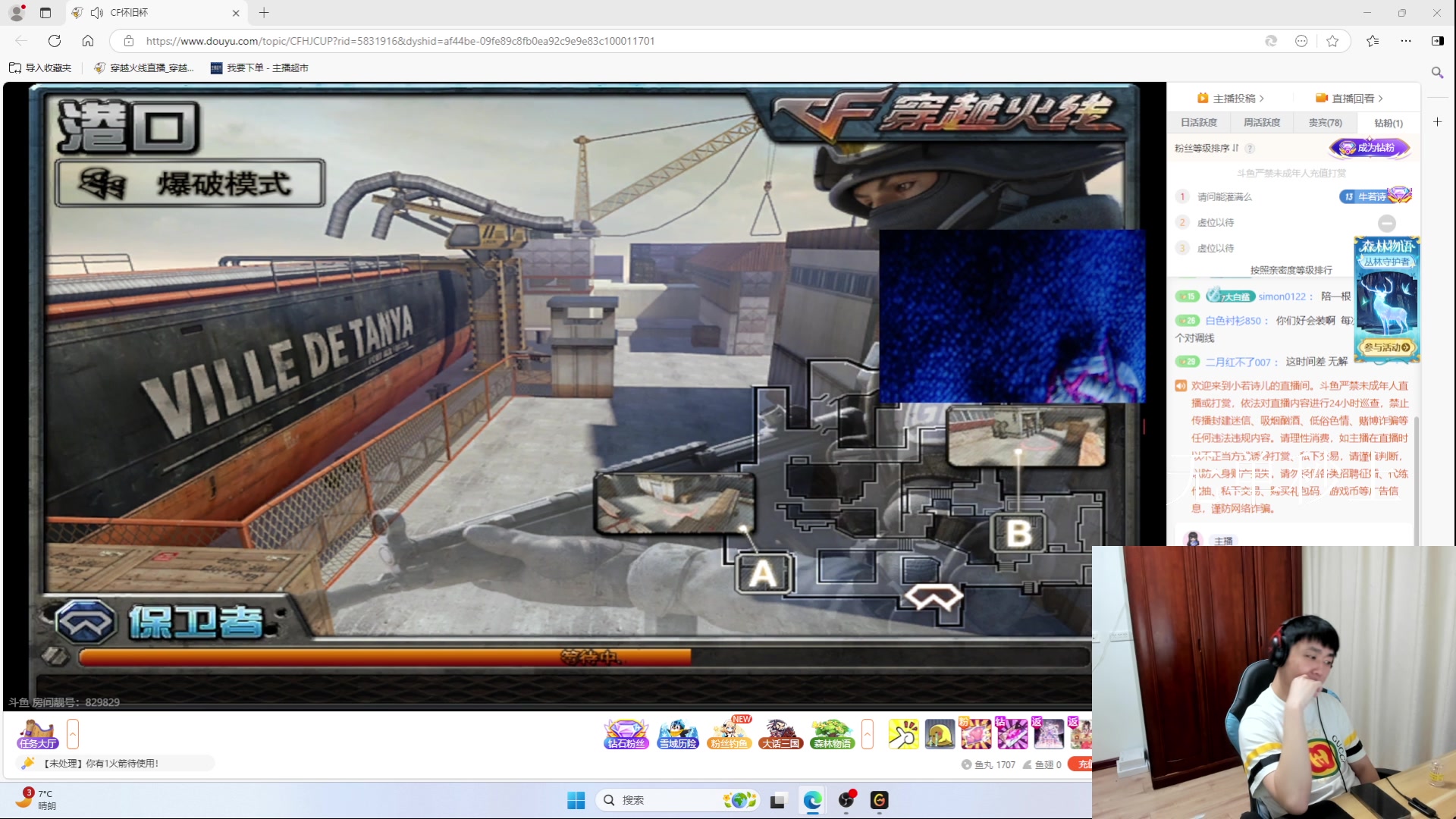The height and width of the screenshot is (819, 1456).
Task: Open the tab actions menu icon
Action: pyautogui.click(x=45, y=13)
